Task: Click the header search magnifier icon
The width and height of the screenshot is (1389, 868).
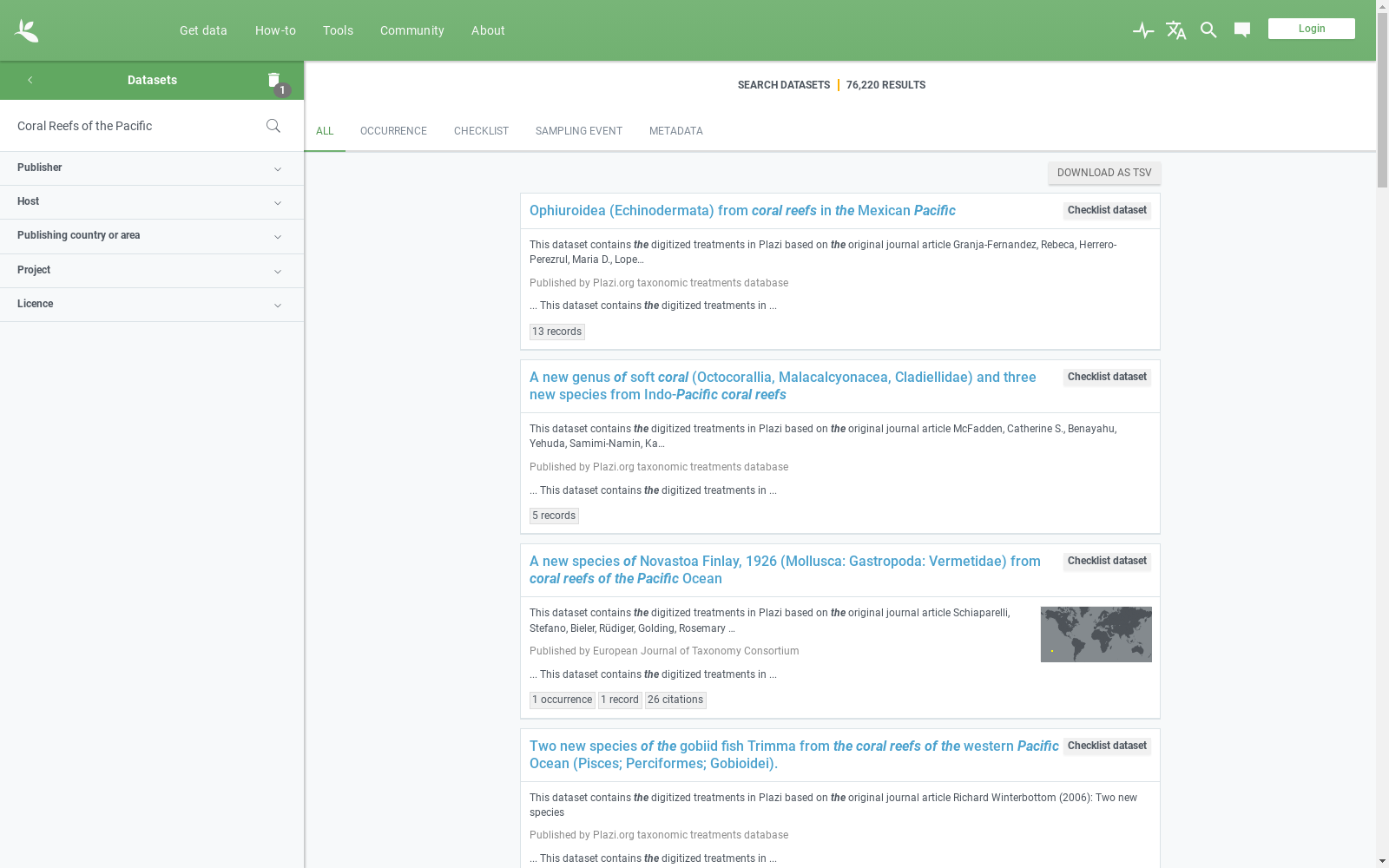Action: [1208, 30]
